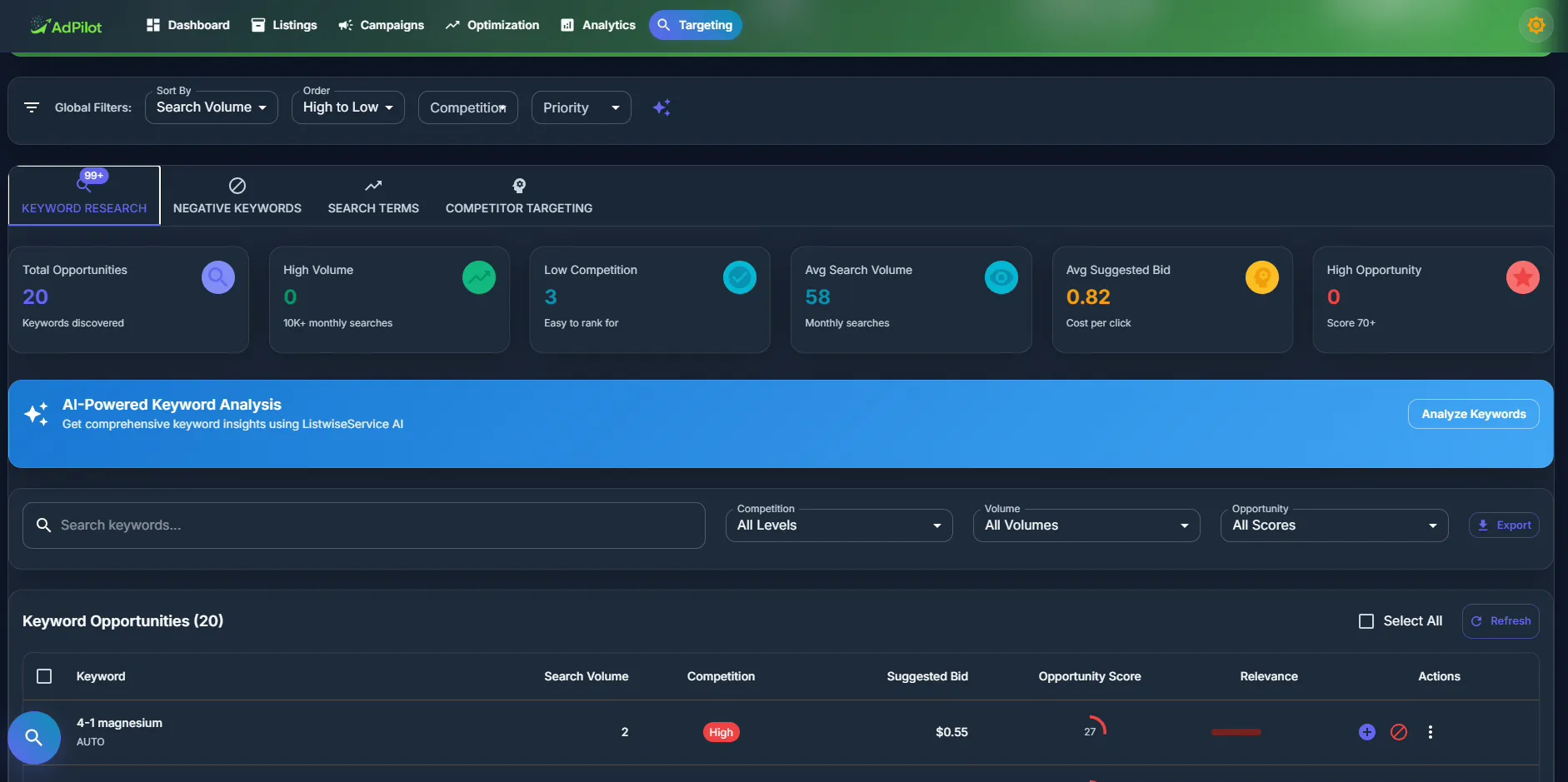Go to the Listings page
The height and width of the screenshot is (782, 1568).
tap(284, 25)
